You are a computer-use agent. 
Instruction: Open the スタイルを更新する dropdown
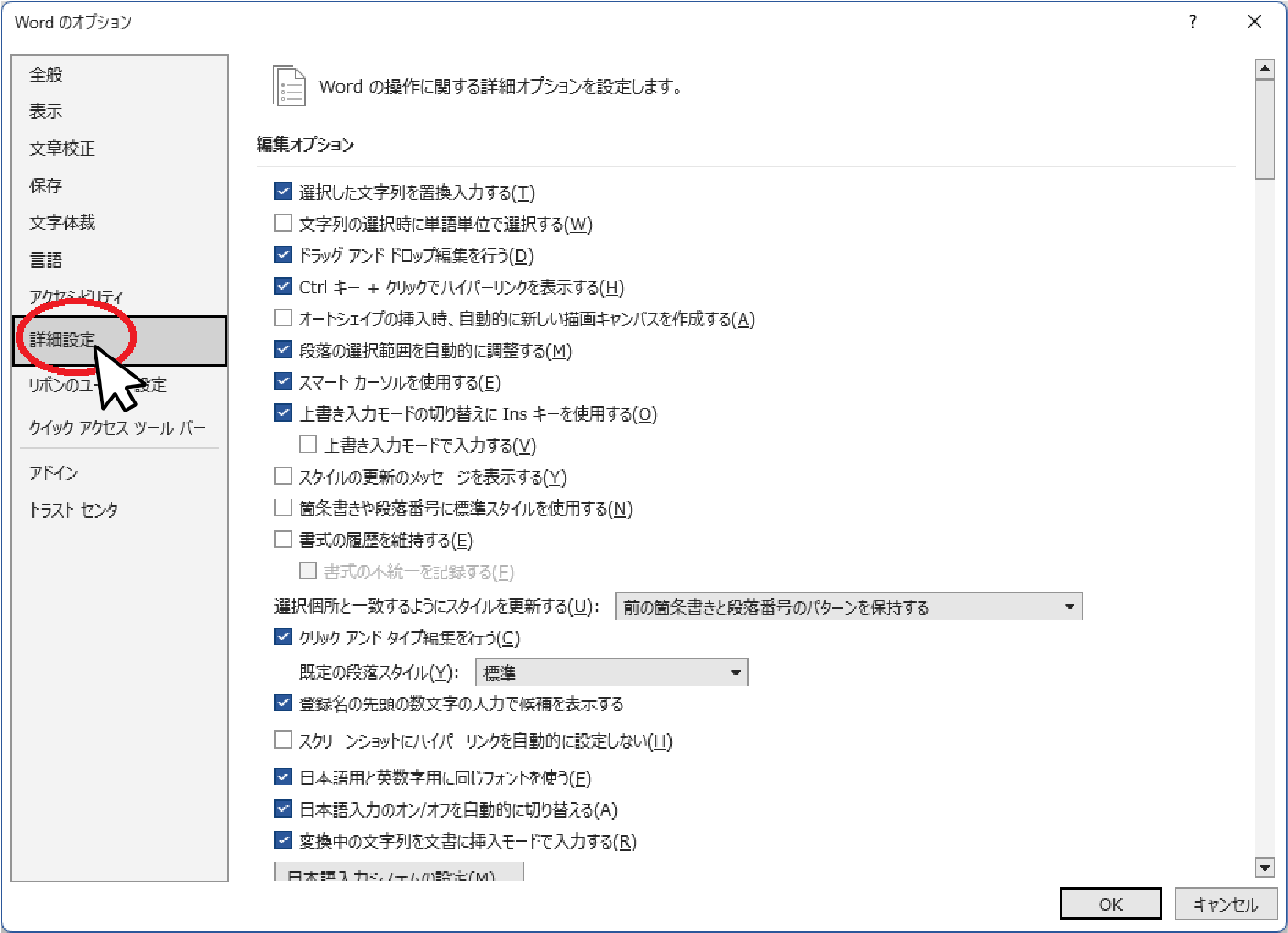pyautogui.click(x=848, y=607)
